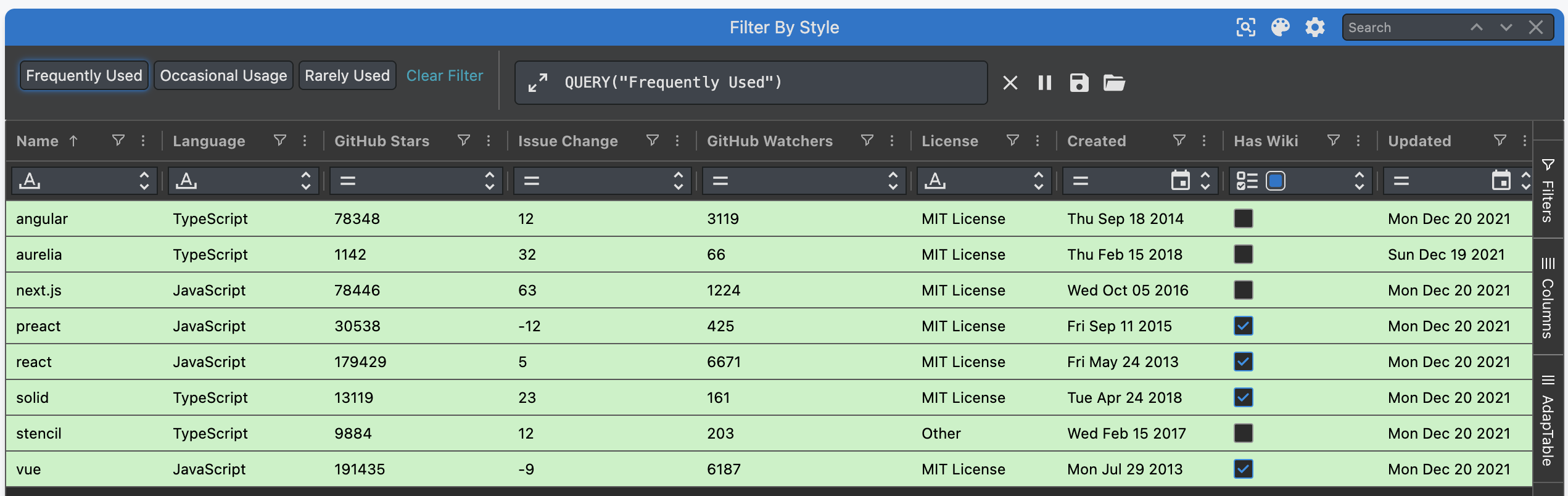The width and height of the screenshot is (1568, 496).
Task: Clear the query with the X icon
Action: coord(1010,83)
